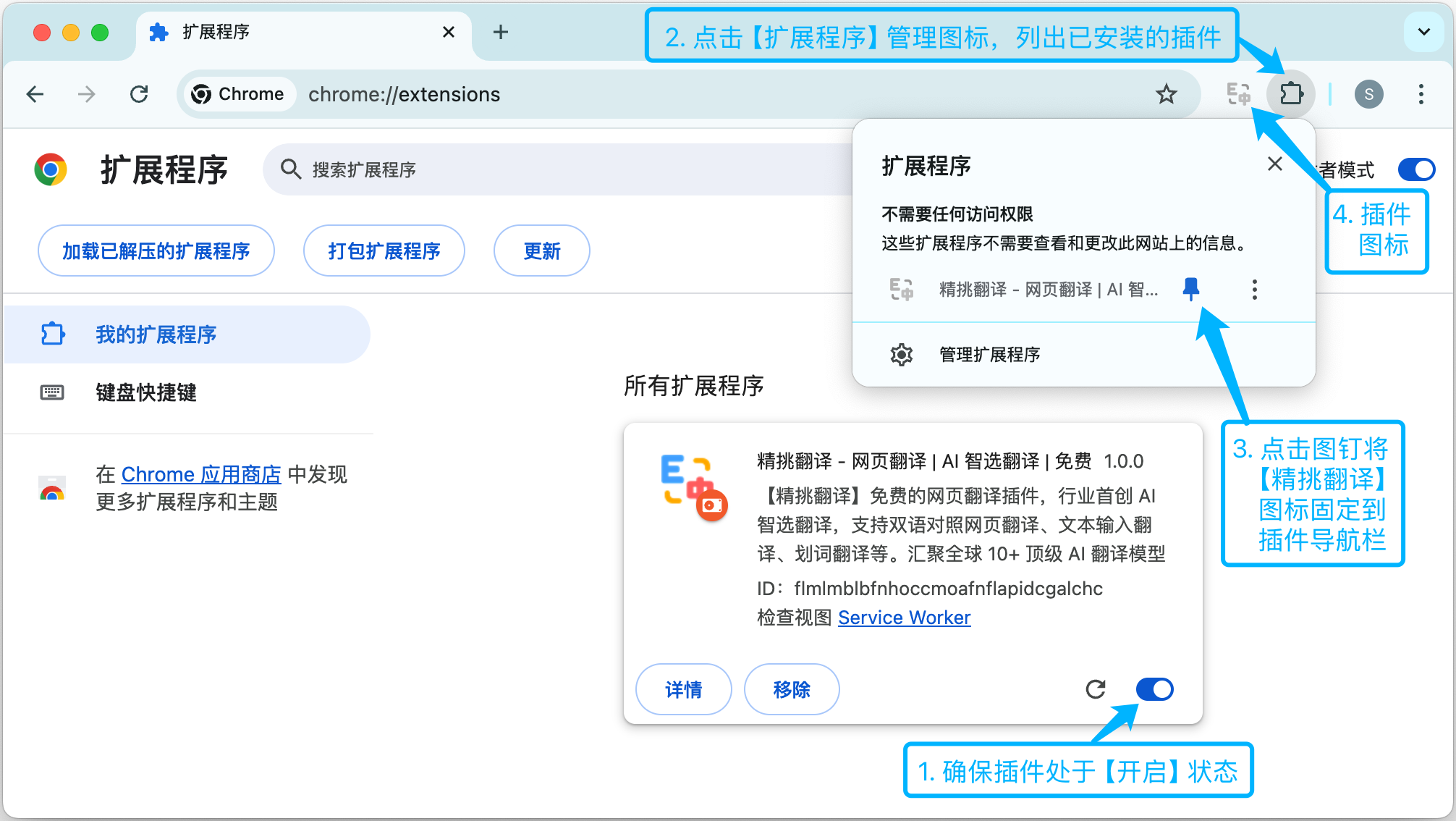1456x821 pixels.
Task: Open more options for 精挑翻译 in popup
Action: (x=1255, y=290)
